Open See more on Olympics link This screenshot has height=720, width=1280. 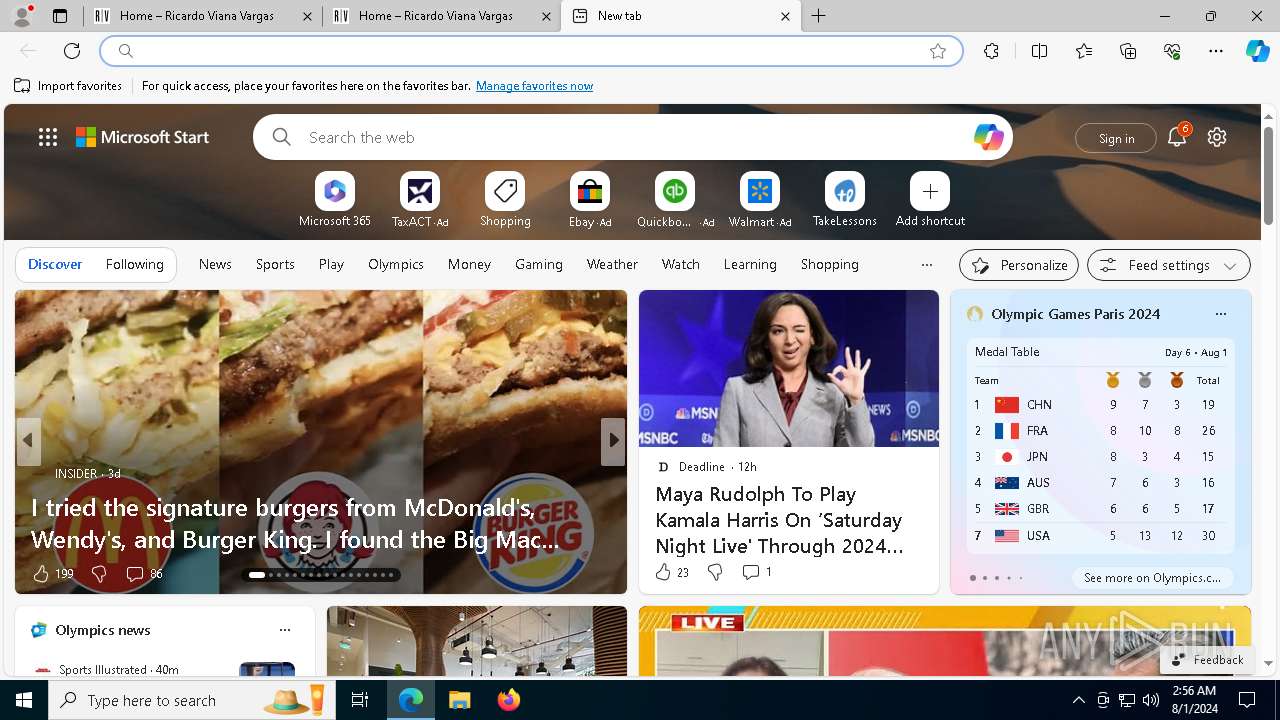click(x=1152, y=578)
